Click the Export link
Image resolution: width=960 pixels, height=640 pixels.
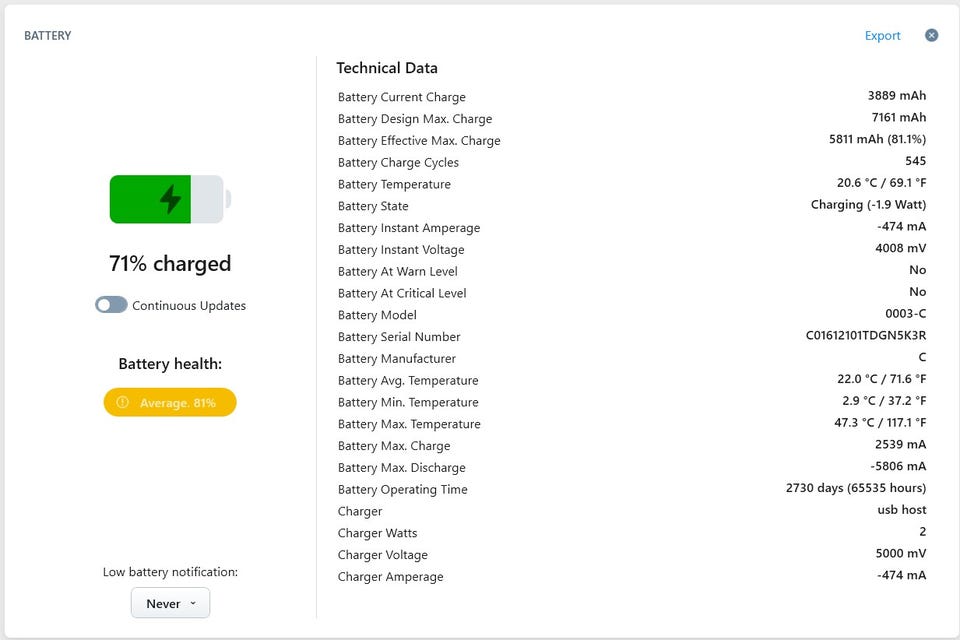pyautogui.click(x=882, y=36)
